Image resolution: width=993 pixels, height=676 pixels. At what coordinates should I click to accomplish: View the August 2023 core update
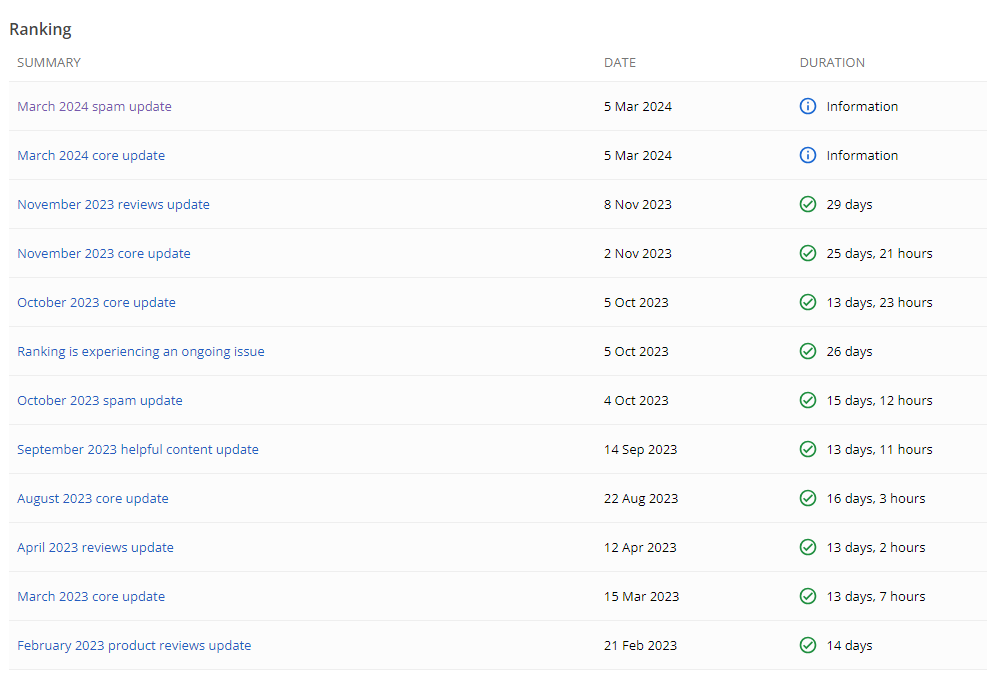coord(93,498)
